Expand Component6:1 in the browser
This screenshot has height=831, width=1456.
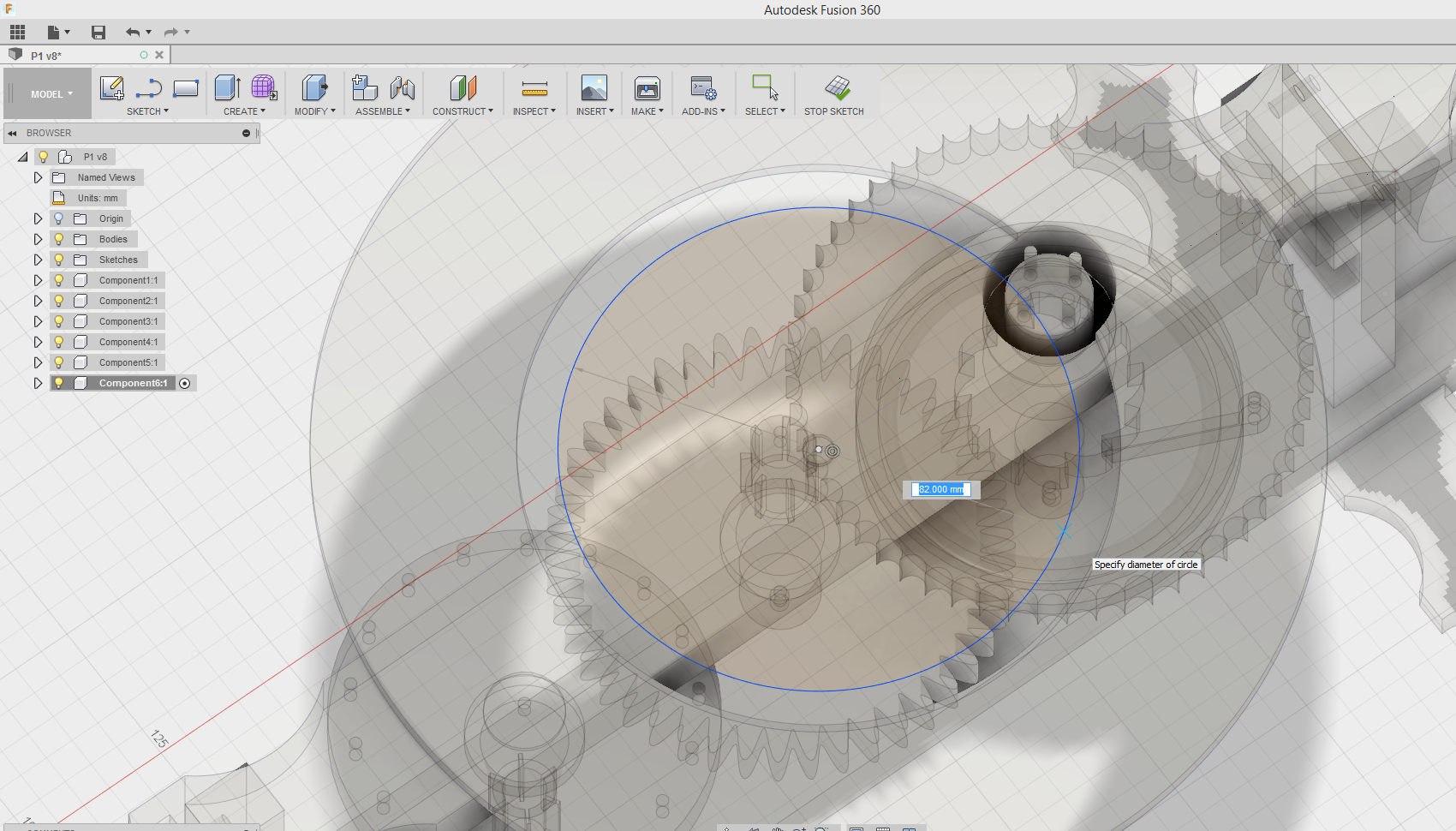pyautogui.click(x=38, y=383)
